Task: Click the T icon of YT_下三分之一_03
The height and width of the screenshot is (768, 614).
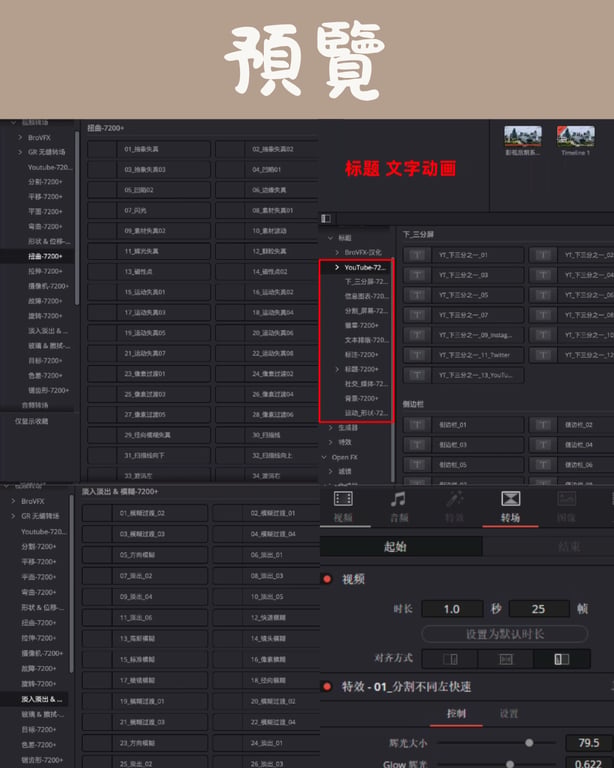Action: pyautogui.click(x=417, y=275)
